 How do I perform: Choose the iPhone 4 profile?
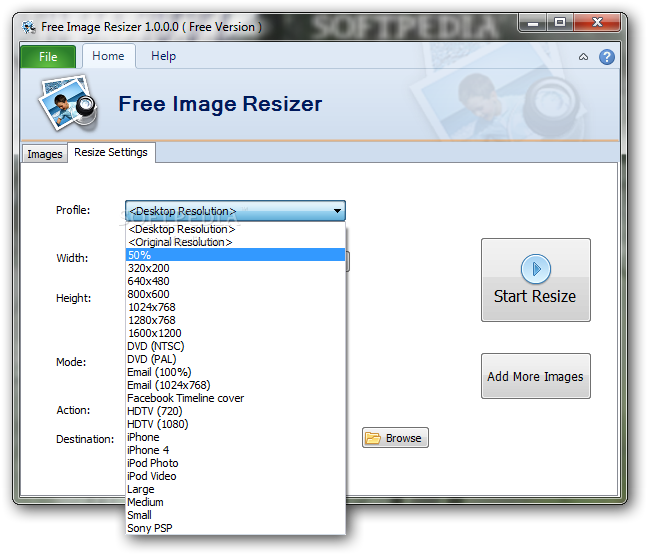click(235, 450)
